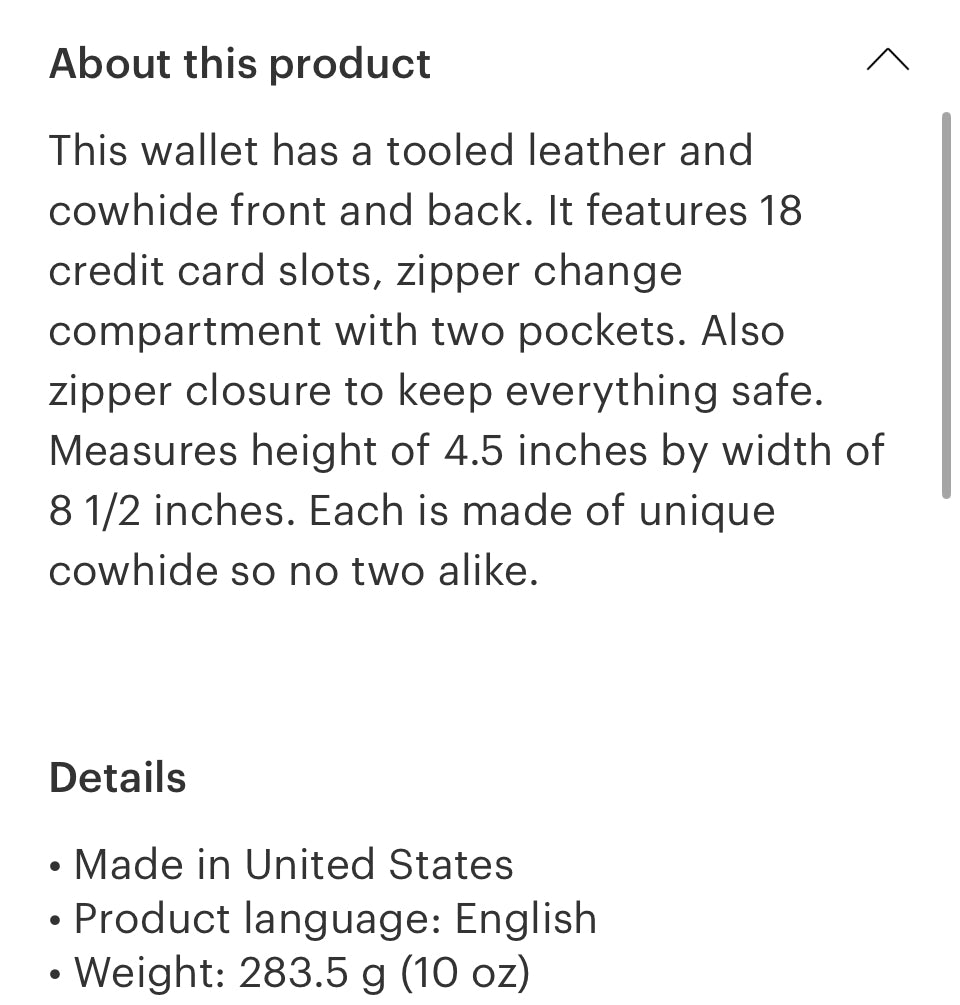
Task: Click the "Made in United States" detail
Action: click(293, 865)
